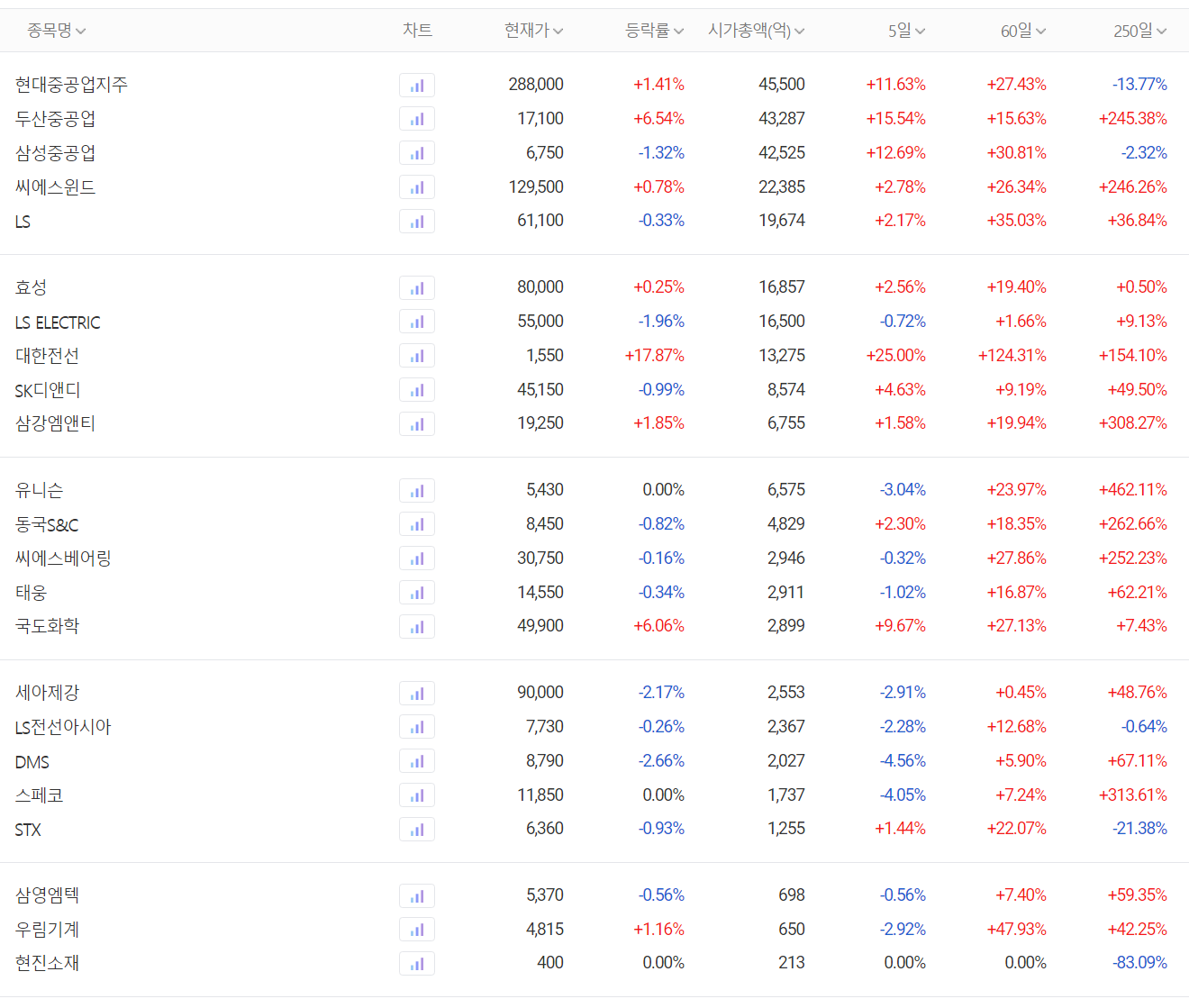The image size is (1189, 1008).
Task: Select change rate +6.06%
Action: click(x=658, y=626)
